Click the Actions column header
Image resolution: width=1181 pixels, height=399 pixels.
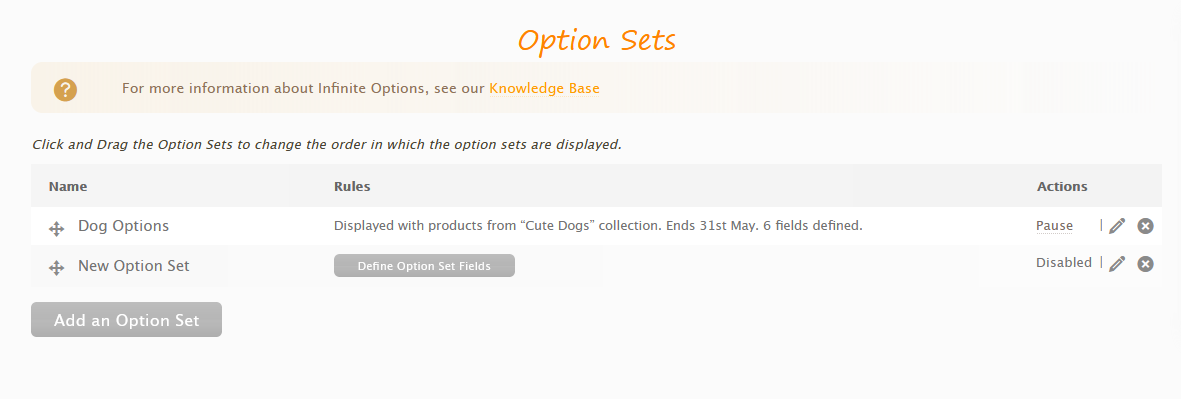(x=1062, y=186)
